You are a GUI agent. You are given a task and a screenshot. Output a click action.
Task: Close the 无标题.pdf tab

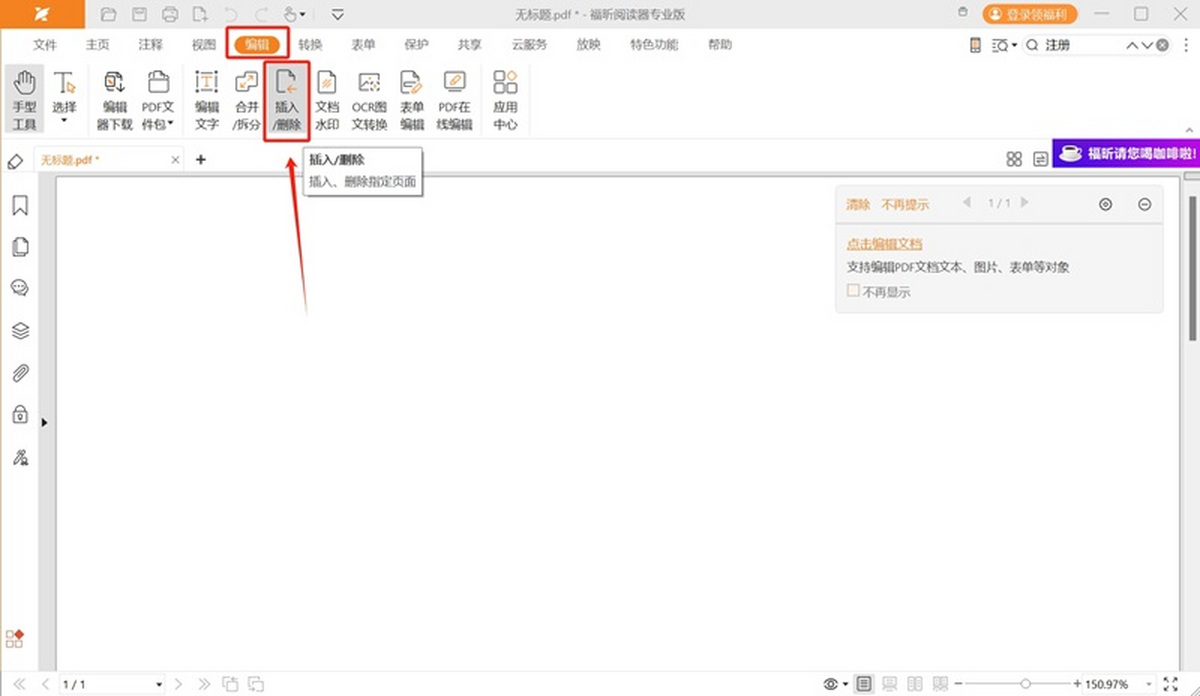(176, 160)
